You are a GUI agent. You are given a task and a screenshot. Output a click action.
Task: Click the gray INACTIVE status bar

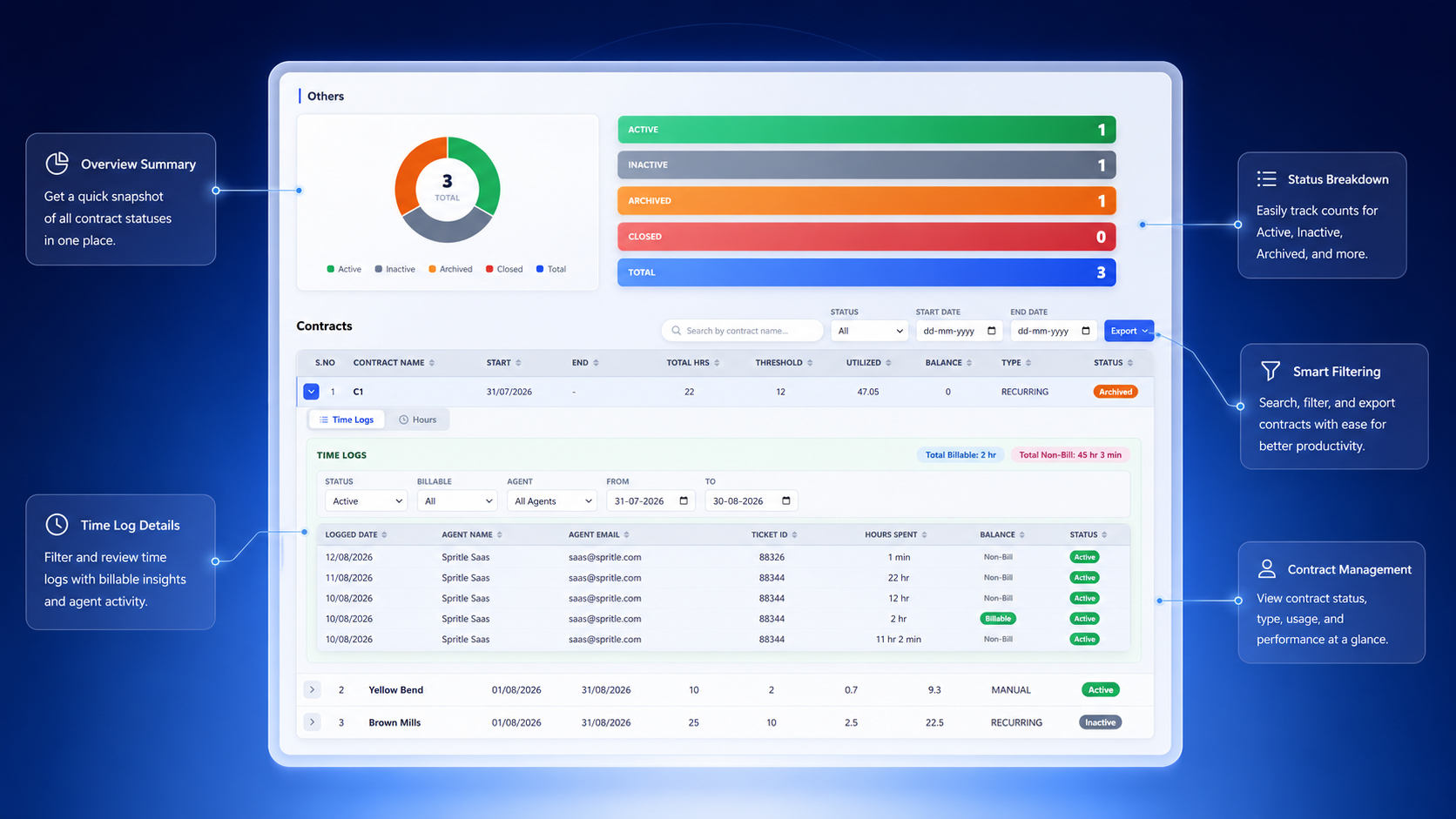click(866, 165)
